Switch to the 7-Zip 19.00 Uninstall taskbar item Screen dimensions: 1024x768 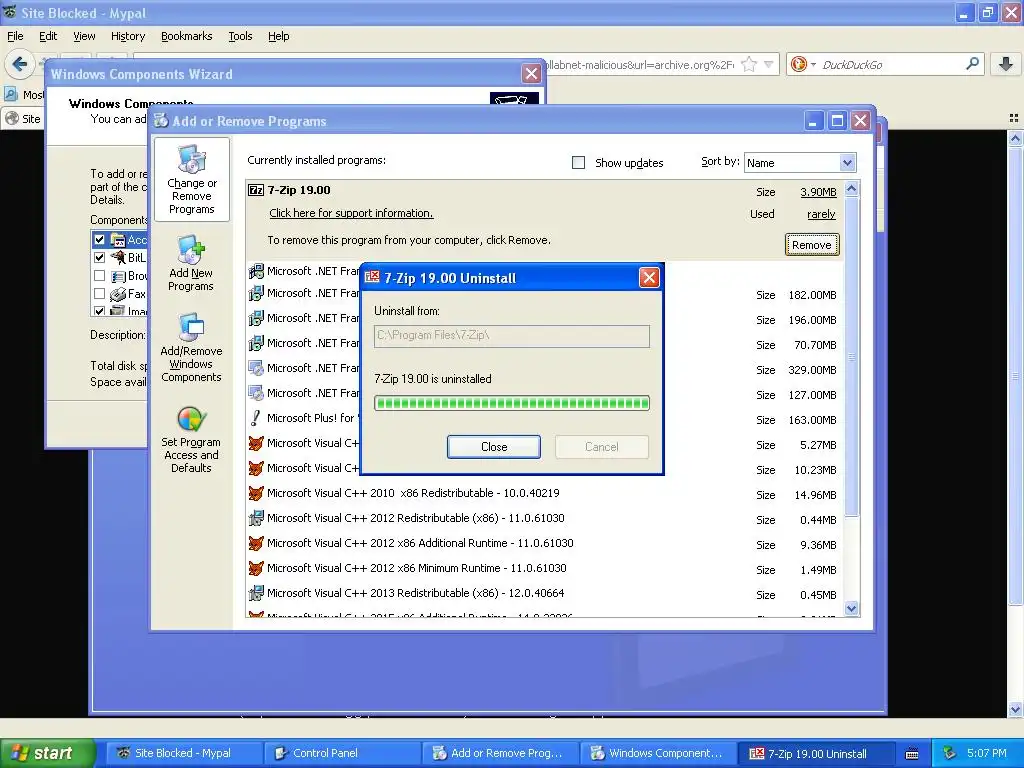[816, 753]
